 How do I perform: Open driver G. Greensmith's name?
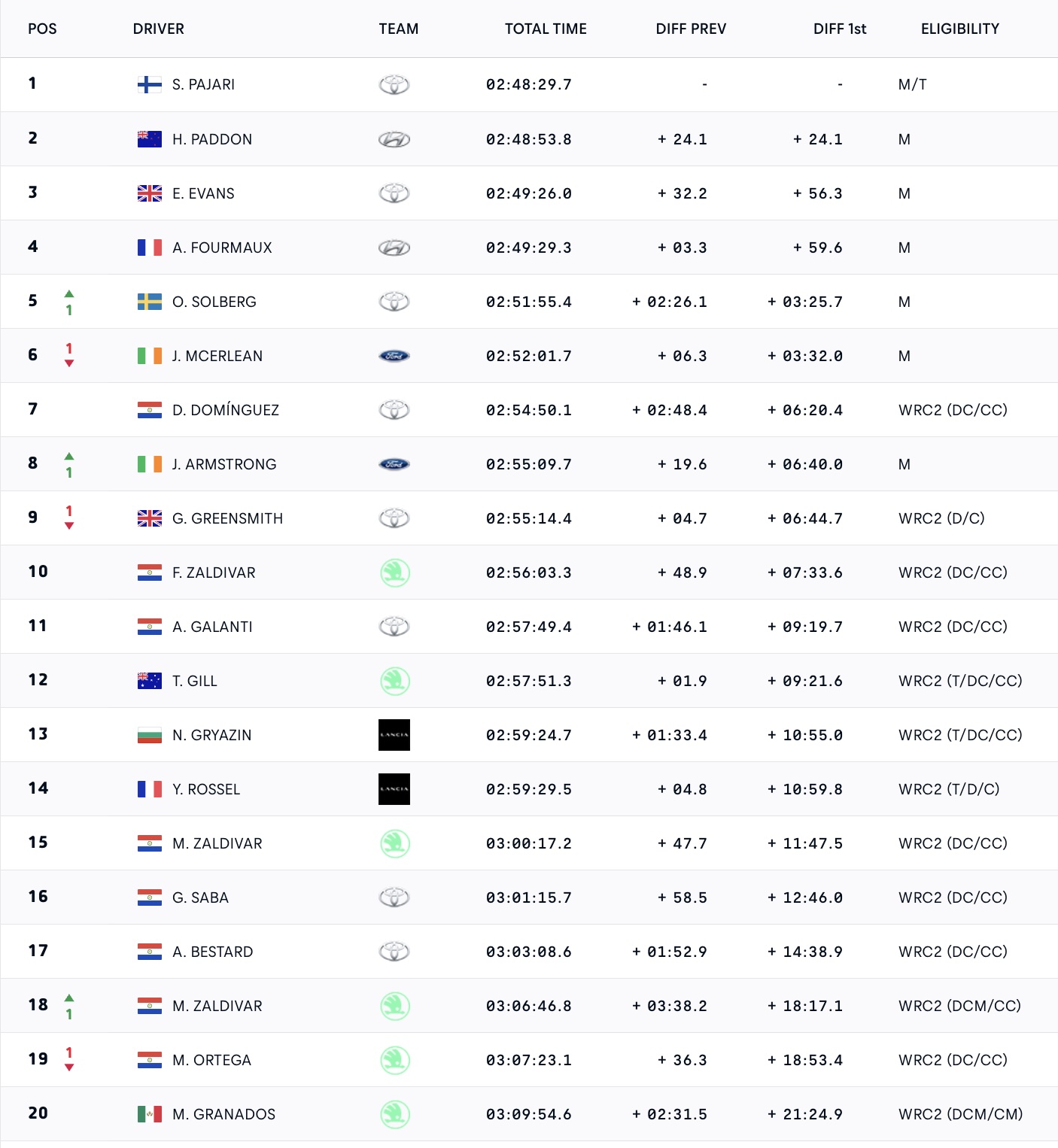pos(227,518)
